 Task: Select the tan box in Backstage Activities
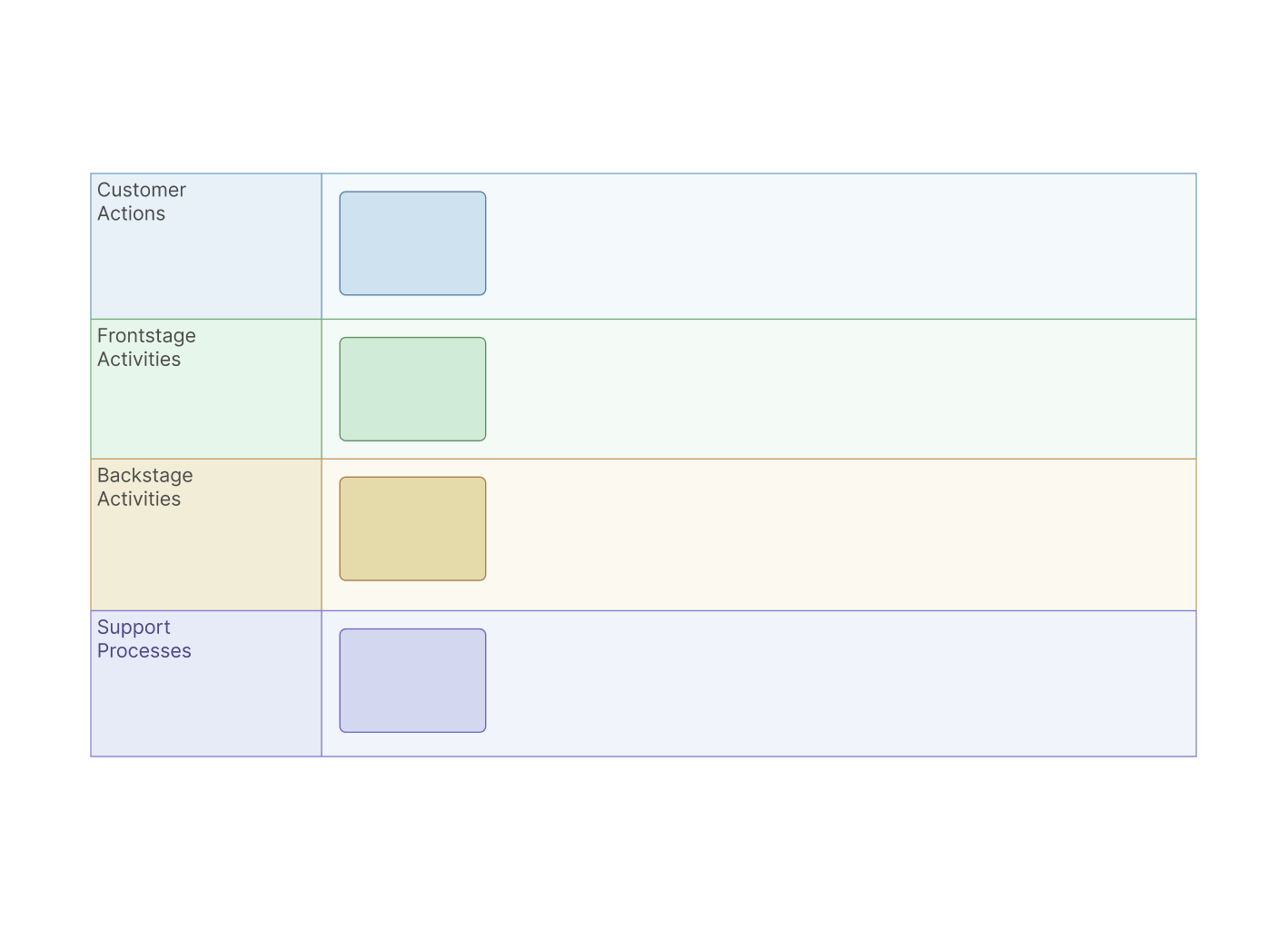click(412, 529)
